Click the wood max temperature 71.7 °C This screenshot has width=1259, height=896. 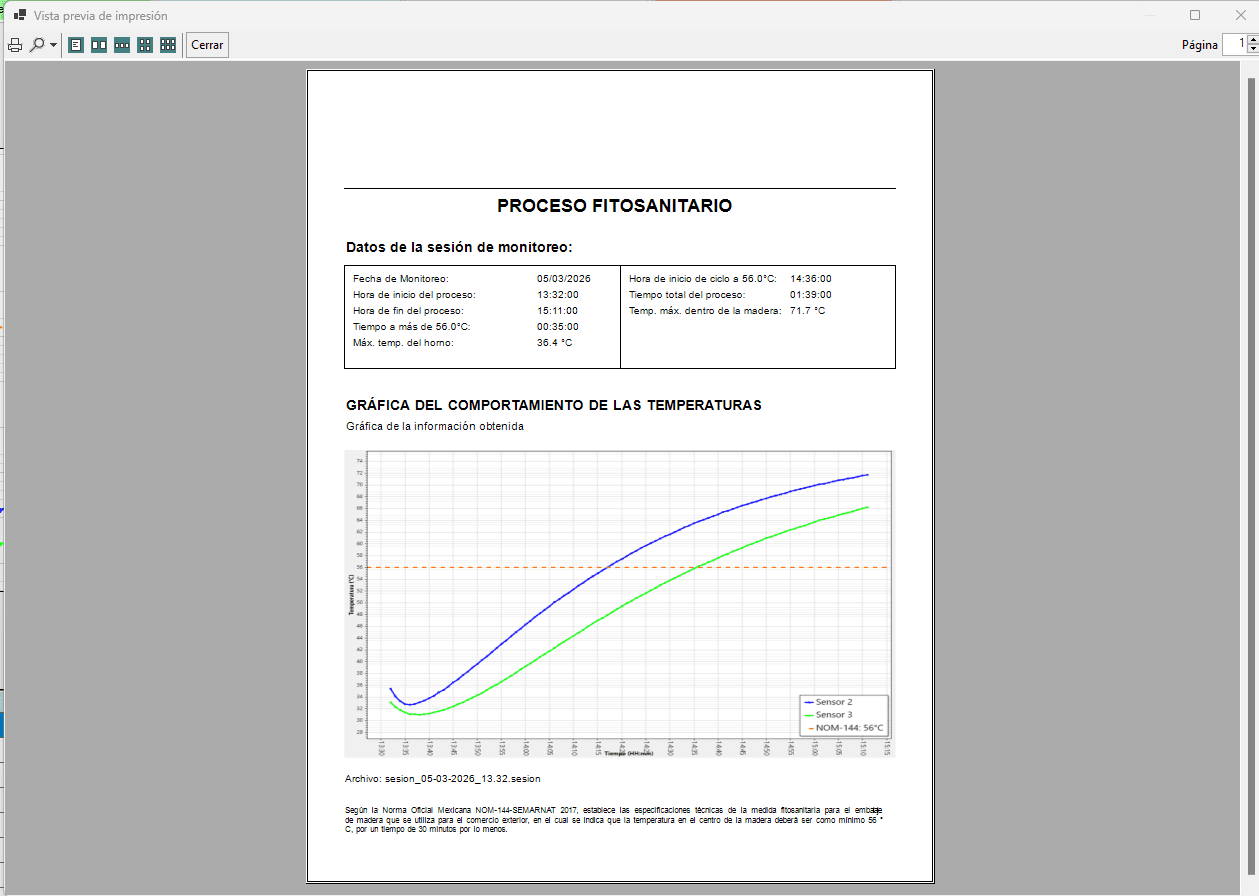click(x=808, y=311)
